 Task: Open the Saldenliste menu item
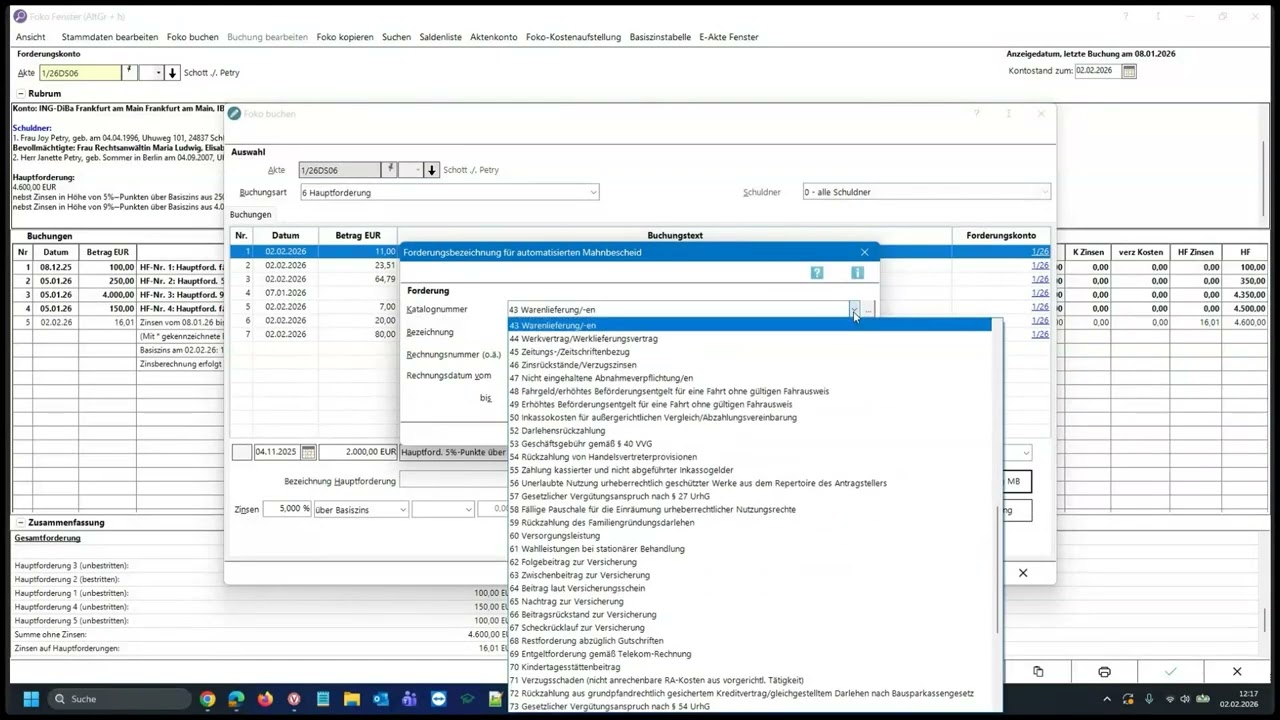click(441, 37)
